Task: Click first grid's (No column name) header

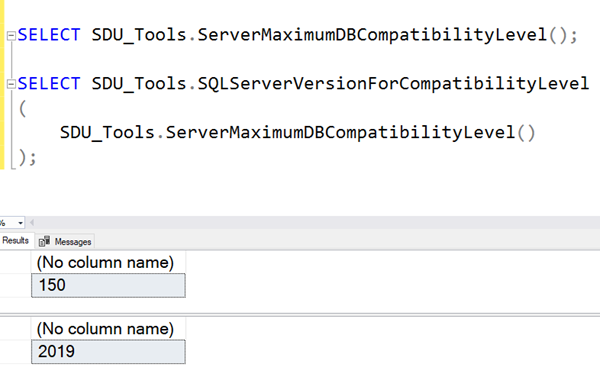Action: 108,263
